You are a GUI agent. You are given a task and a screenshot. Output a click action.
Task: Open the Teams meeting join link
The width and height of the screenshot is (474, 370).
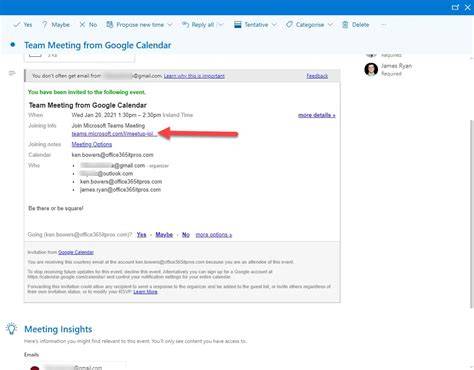click(x=113, y=134)
